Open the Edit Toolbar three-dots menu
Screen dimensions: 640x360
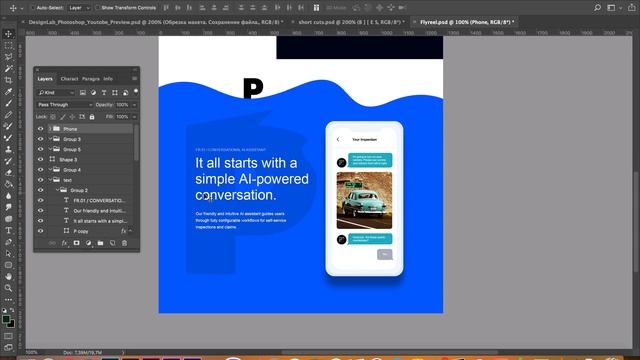8,300
